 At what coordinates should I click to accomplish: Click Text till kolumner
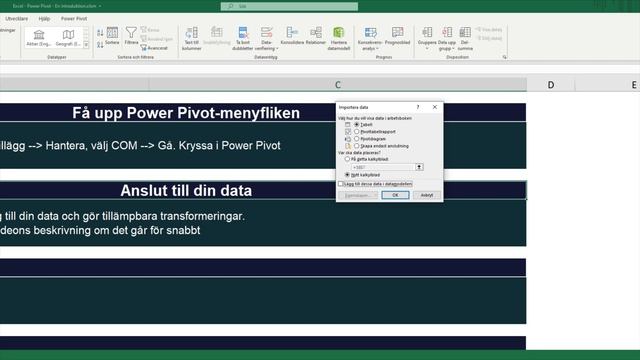pos(191,38)
